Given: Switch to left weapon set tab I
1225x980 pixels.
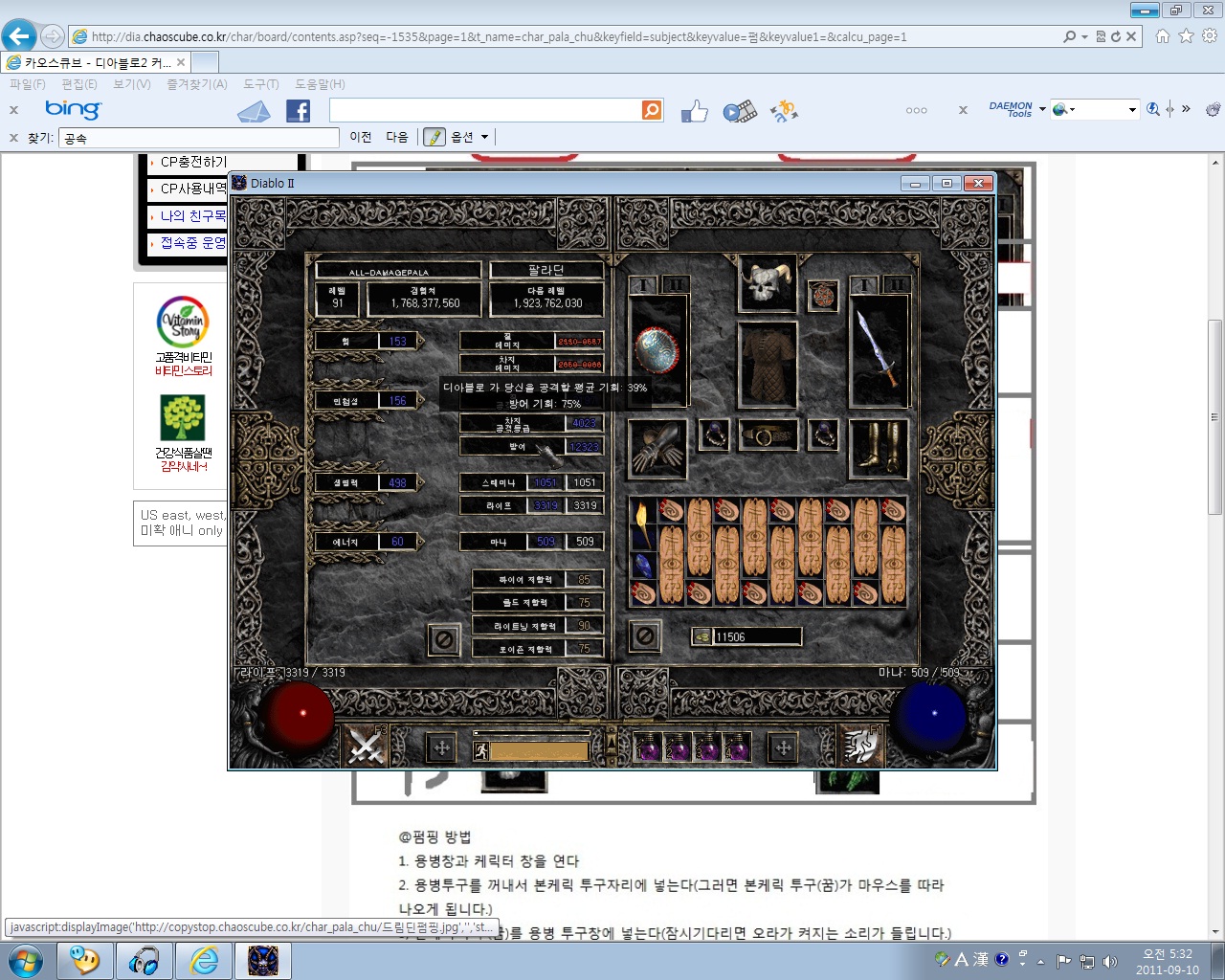Looking at the screenshot, I should pyautogui.click(x=644, y=285).
